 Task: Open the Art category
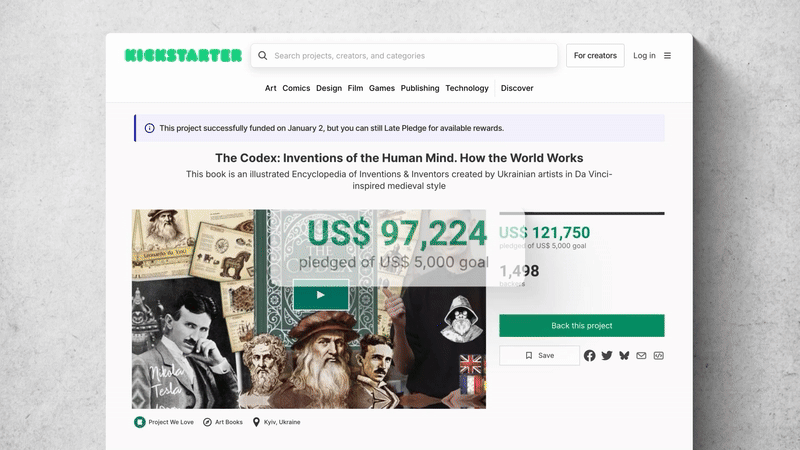click(x=270, y=88)
